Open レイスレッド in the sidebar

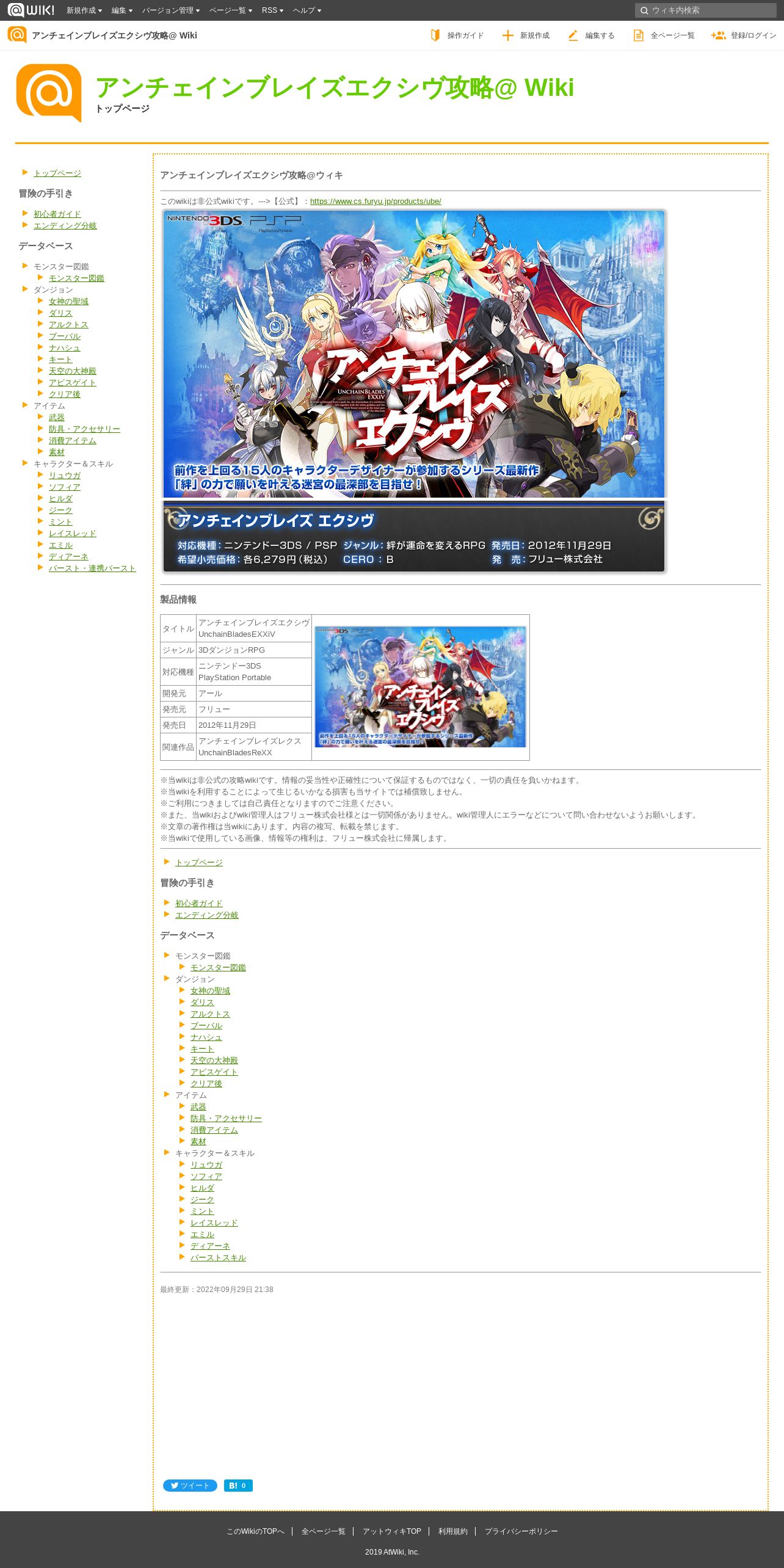pyautogui.click(x=73, y=534)
